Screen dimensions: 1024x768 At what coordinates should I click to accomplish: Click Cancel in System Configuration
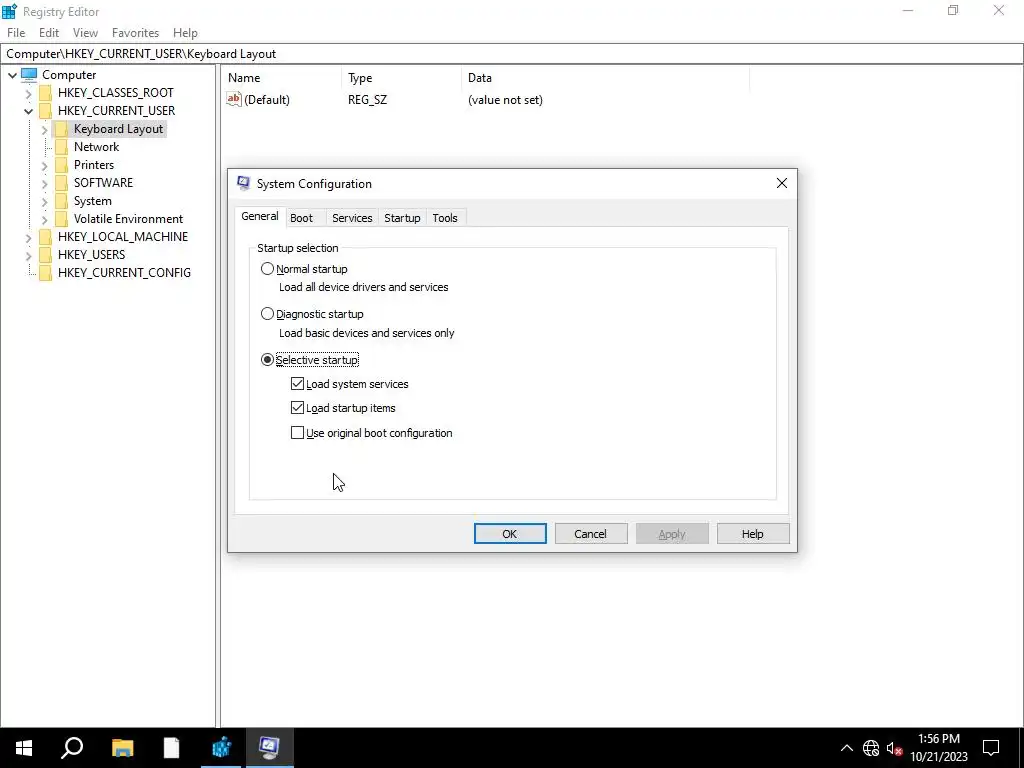(x=591, y=534)
